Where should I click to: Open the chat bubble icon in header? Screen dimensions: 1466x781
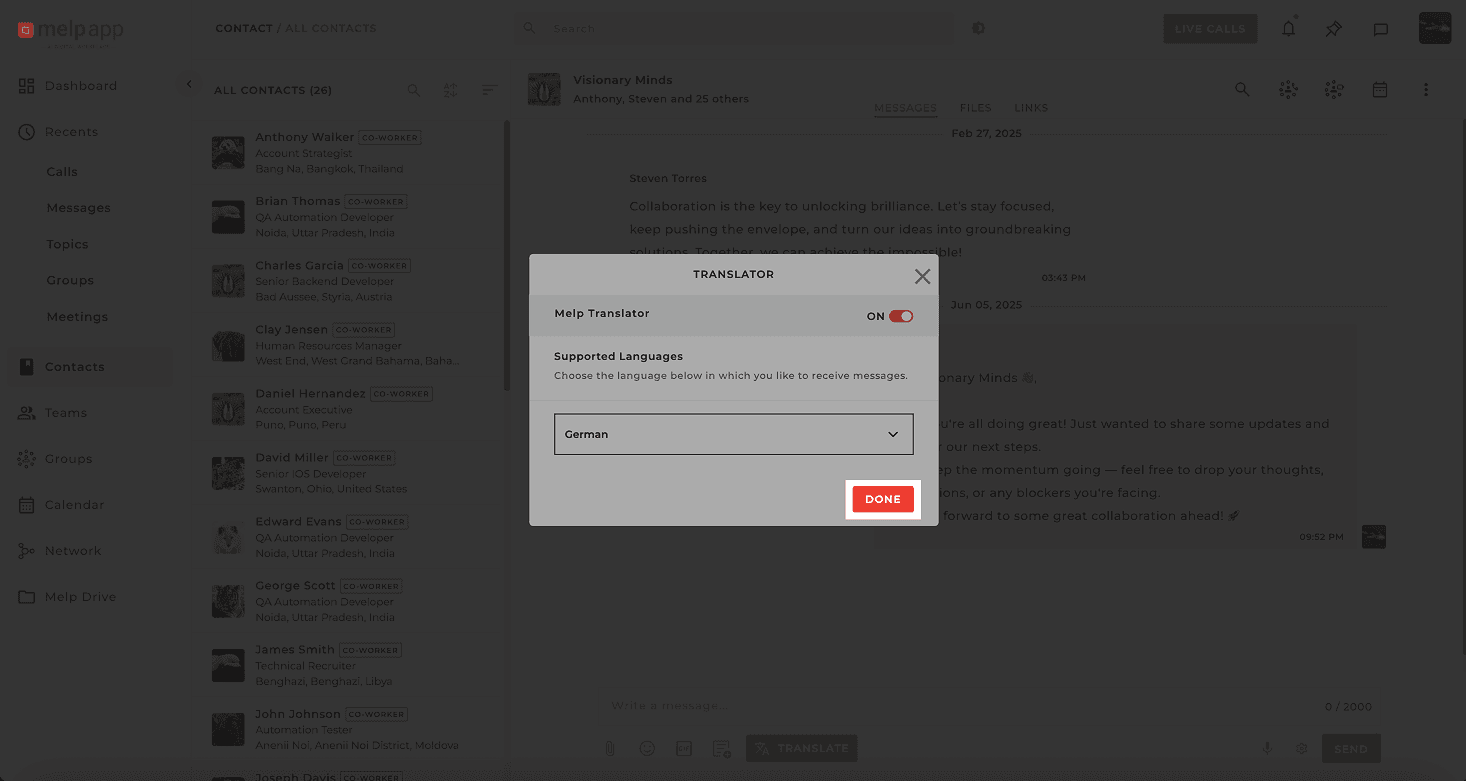click(1380, 29)
